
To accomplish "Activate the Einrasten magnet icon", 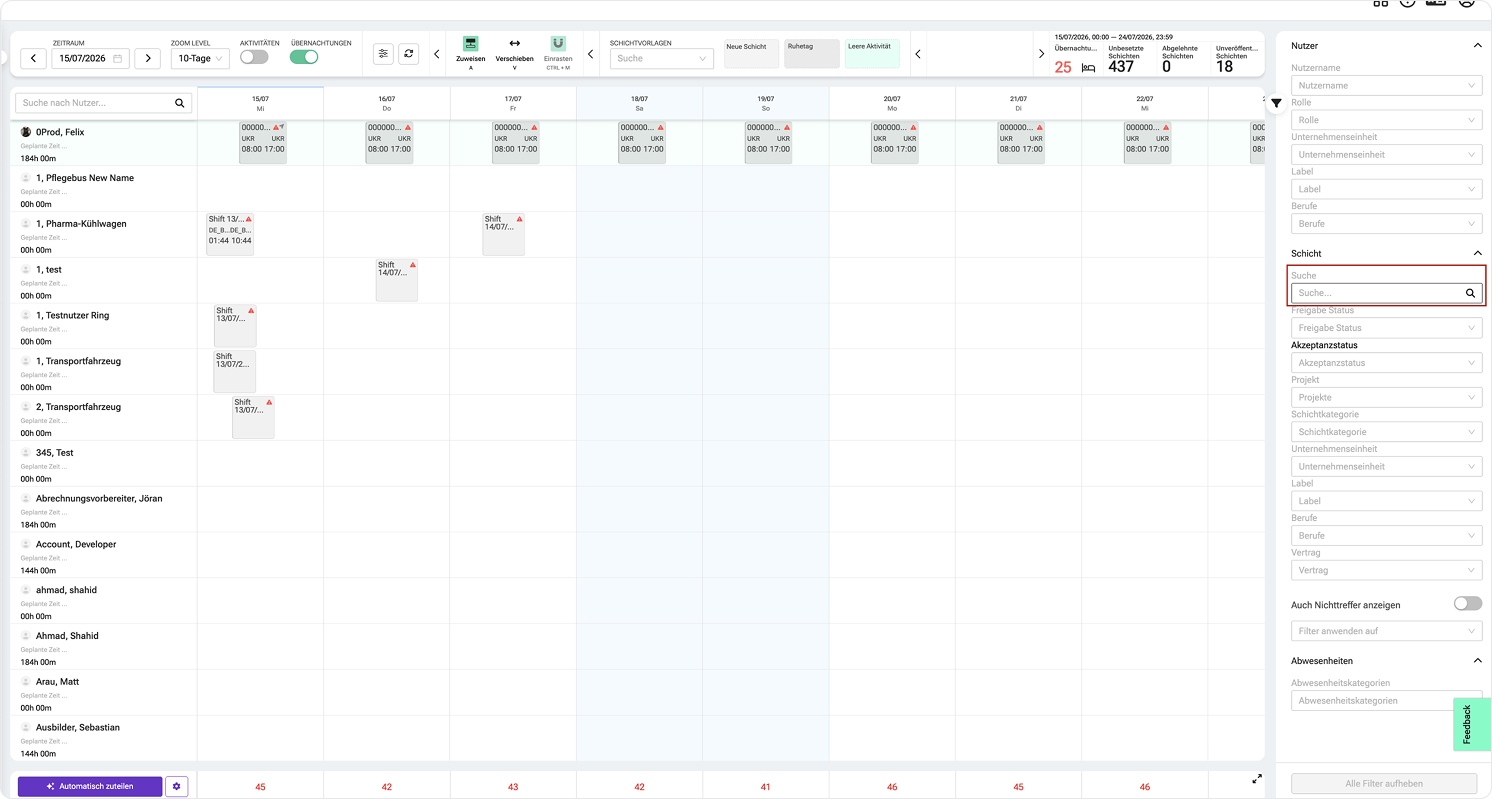I will point(558,44).
